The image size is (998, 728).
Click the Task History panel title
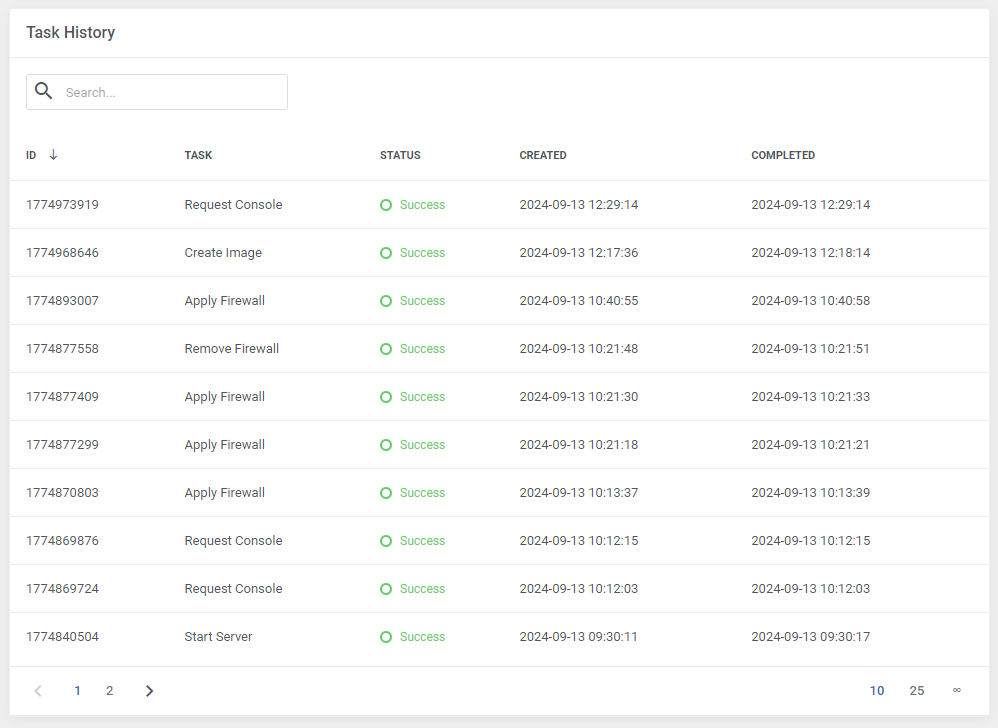[71, 32]
